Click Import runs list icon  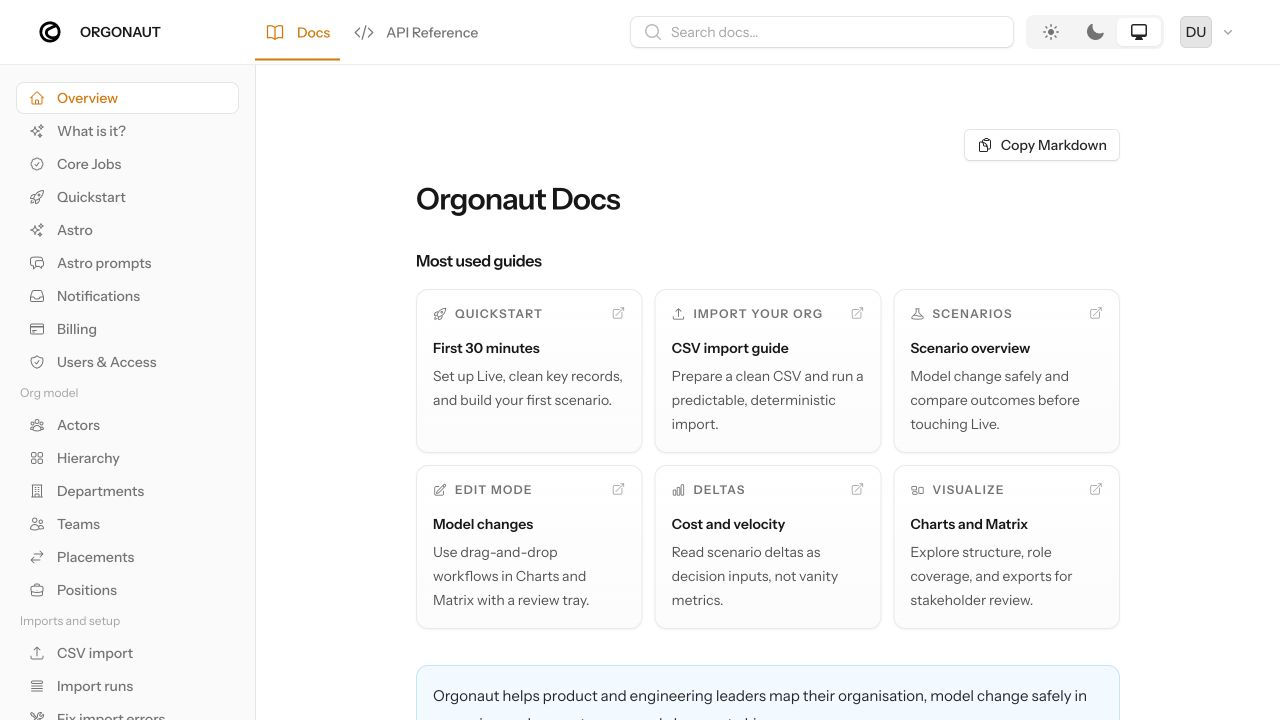pos(37,686)
